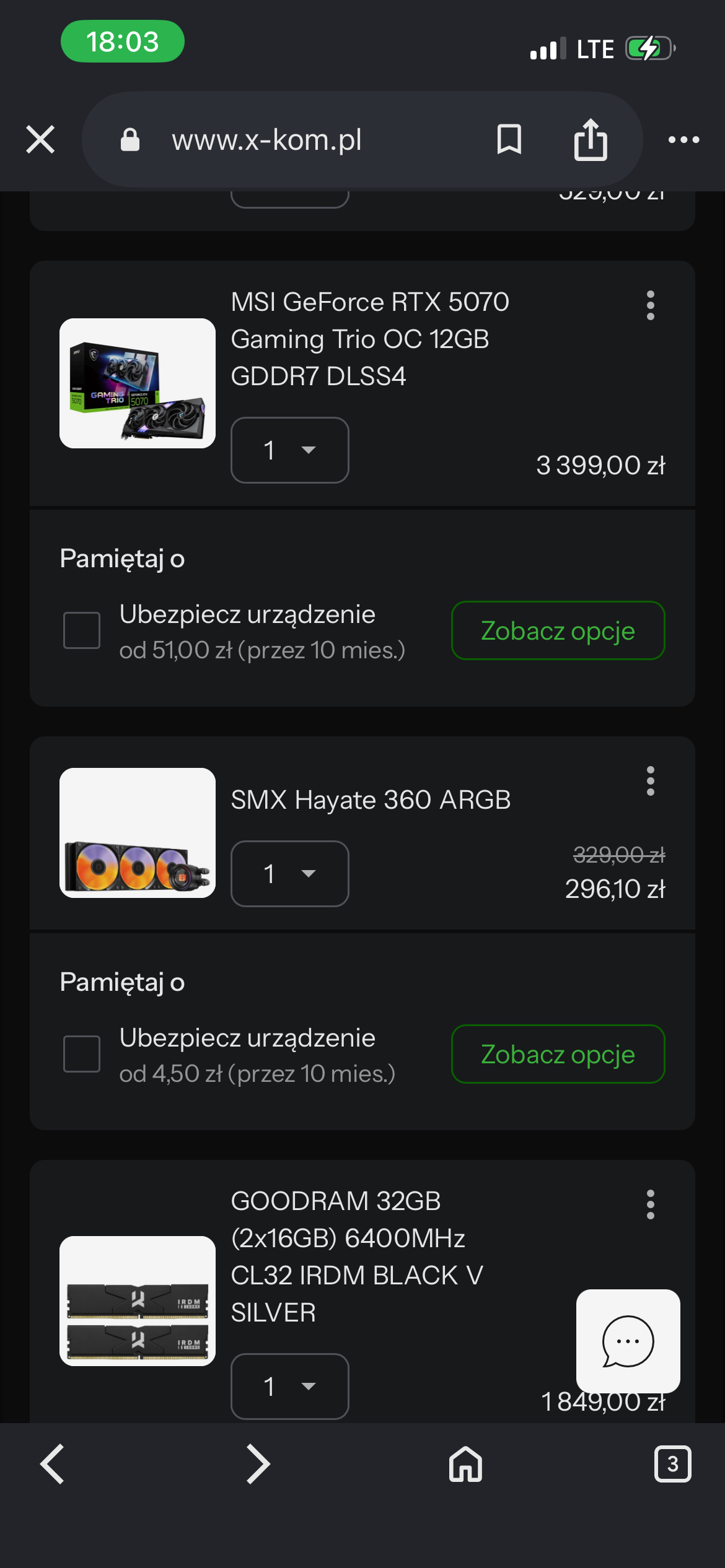Screen dimensions: 725x1568
Task: Tap the www.x-kom.pl address field
Action: point(266,140)
